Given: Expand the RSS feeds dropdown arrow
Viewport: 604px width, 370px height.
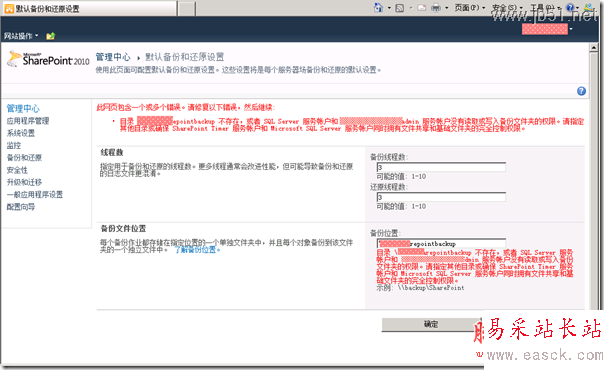Looking at the screenshot, I should coord(411,8).
